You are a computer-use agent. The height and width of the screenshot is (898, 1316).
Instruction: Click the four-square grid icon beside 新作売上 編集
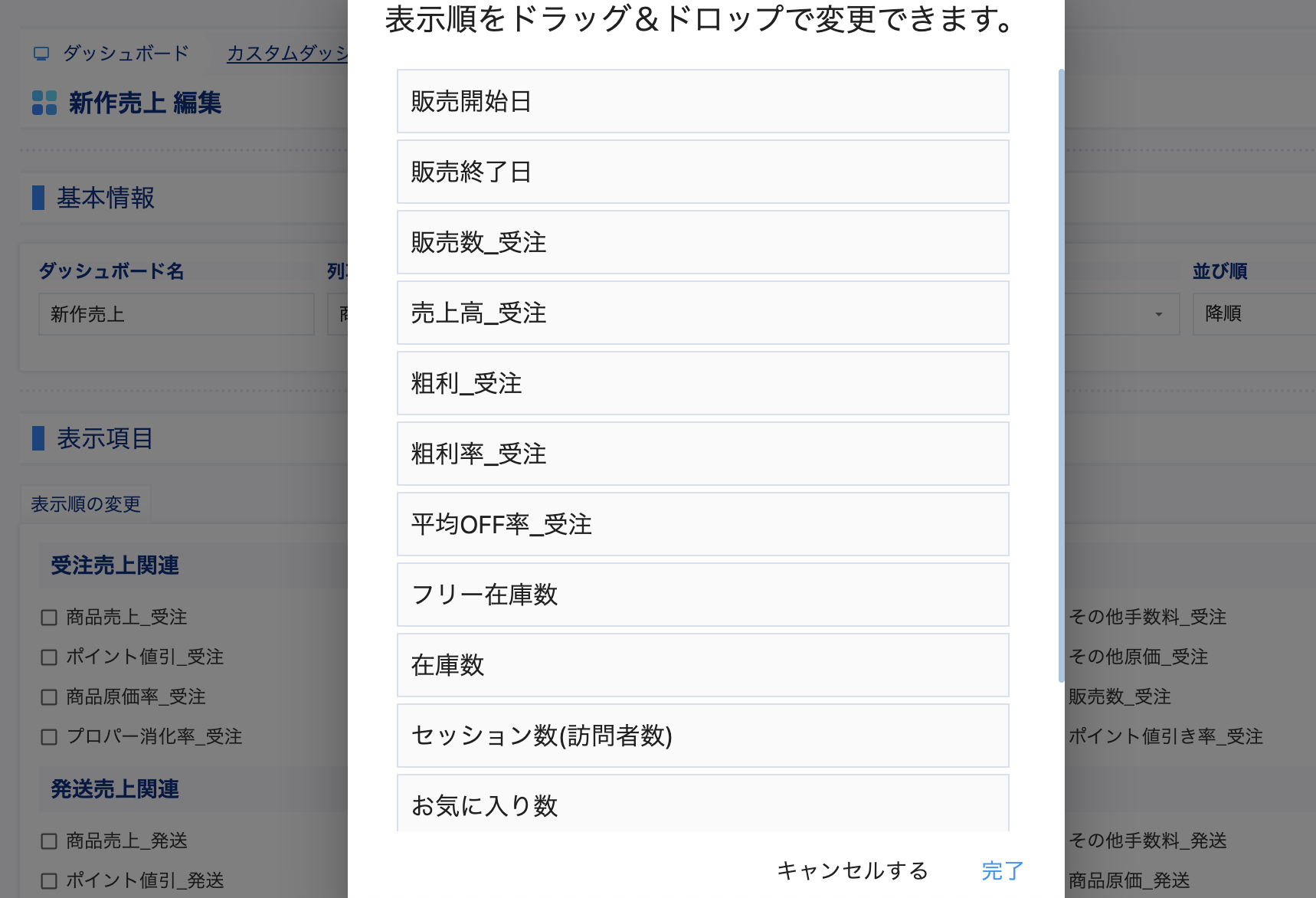[44, 103]
